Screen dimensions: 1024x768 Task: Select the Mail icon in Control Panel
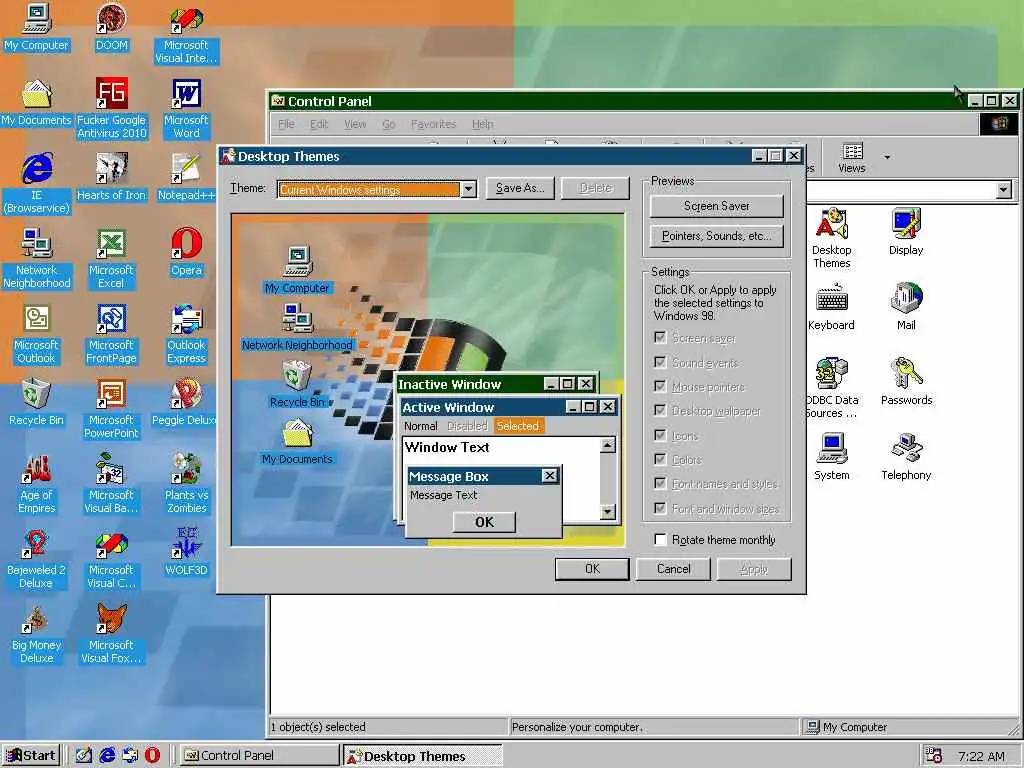tap(906, 307)
